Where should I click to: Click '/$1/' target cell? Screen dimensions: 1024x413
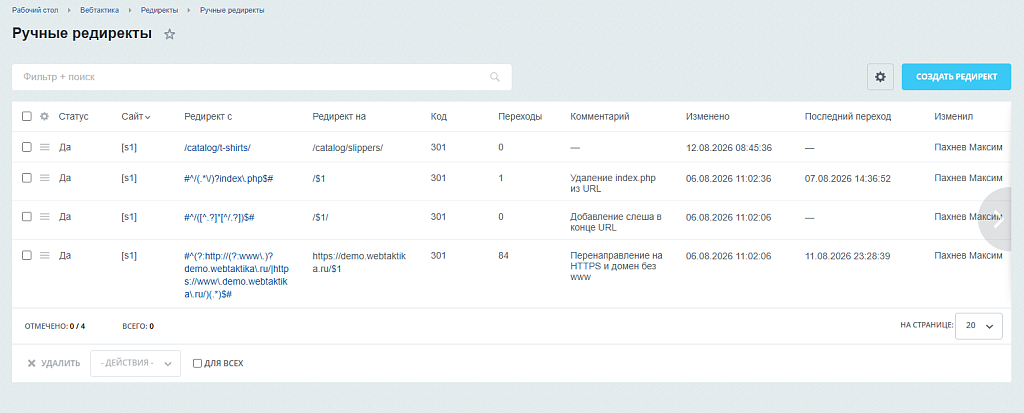323,217
